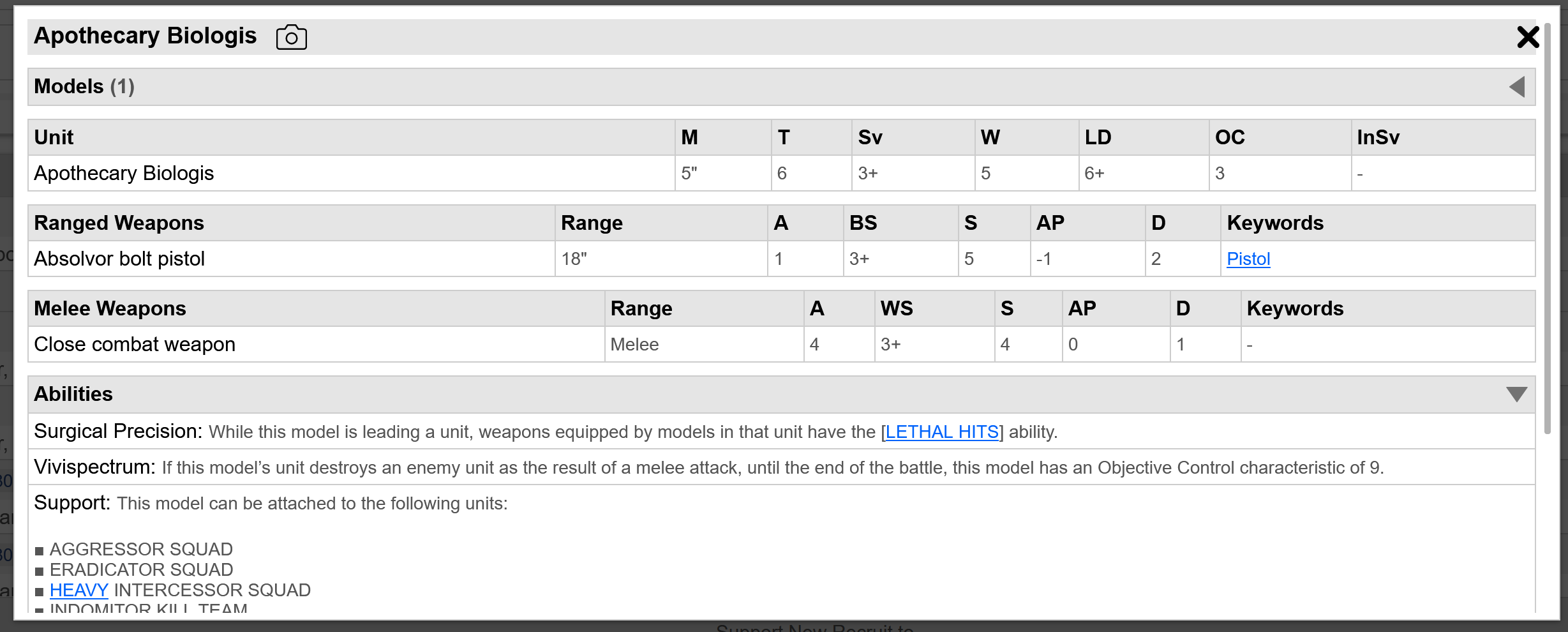Click the Apothecary Biologis unit row
The height and width of the screenshot is (632, 1568).
click(x=781, y=173)
